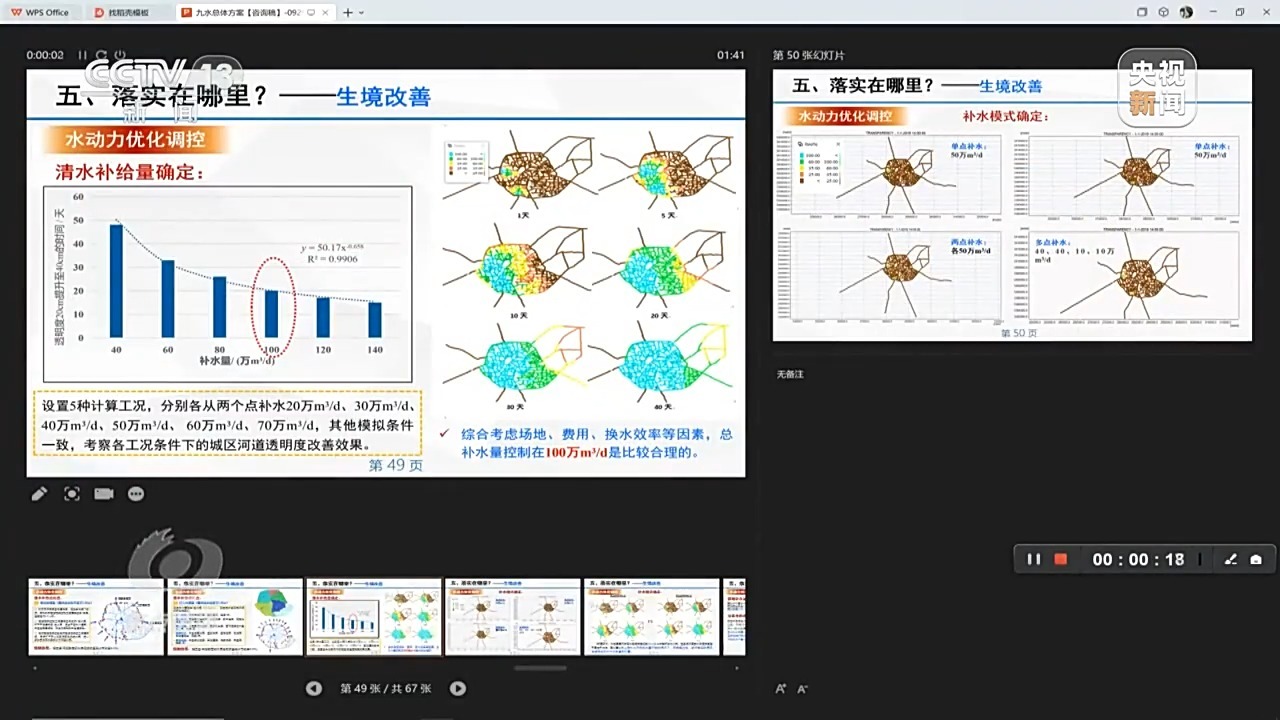
Task: Select the first slide thumbnail in strip
Action: tap(96, 617)
